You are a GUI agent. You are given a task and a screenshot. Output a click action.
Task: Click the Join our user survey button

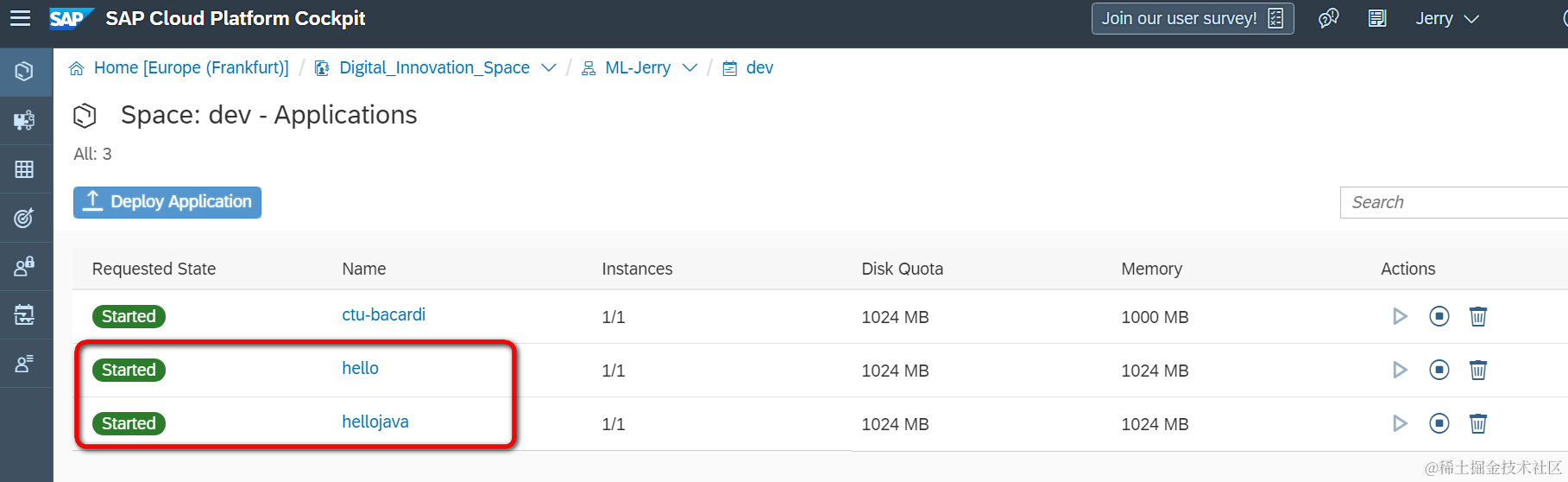tap(1193, 18)
